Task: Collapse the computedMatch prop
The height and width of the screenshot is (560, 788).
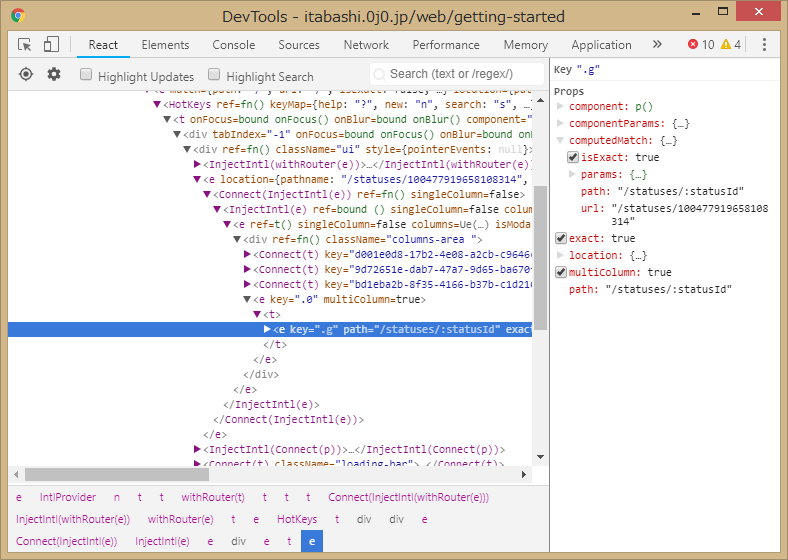Action: click(x=558, y=141)
